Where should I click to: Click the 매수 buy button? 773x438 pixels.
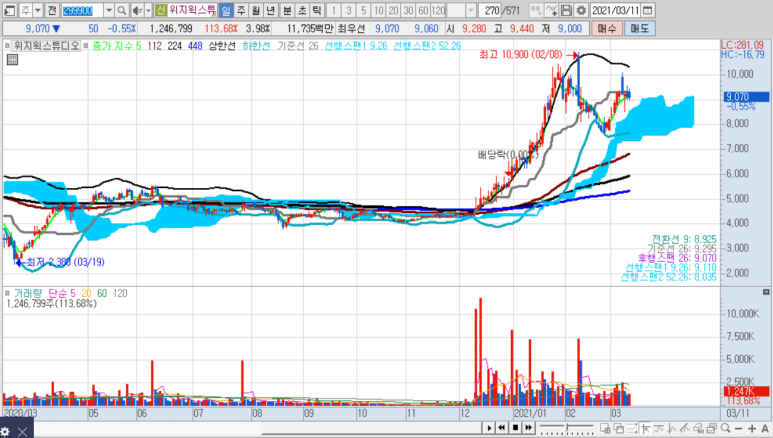(607, 29)
